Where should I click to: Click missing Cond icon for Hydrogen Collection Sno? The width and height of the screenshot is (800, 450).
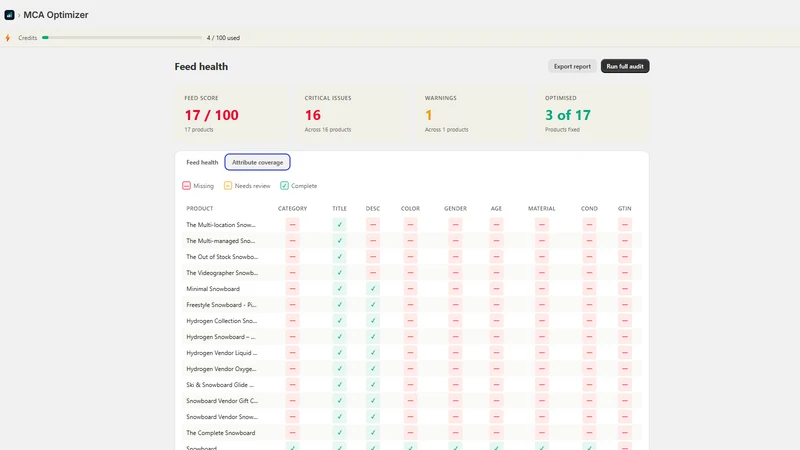pos(589,321)
